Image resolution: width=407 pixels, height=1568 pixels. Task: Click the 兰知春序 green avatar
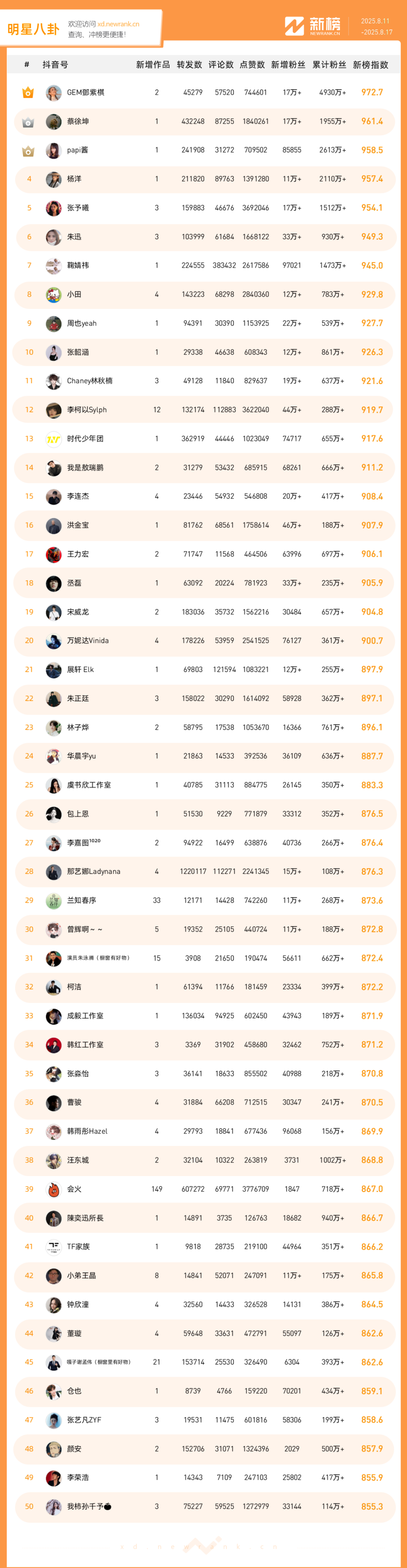tap(54, 900)
